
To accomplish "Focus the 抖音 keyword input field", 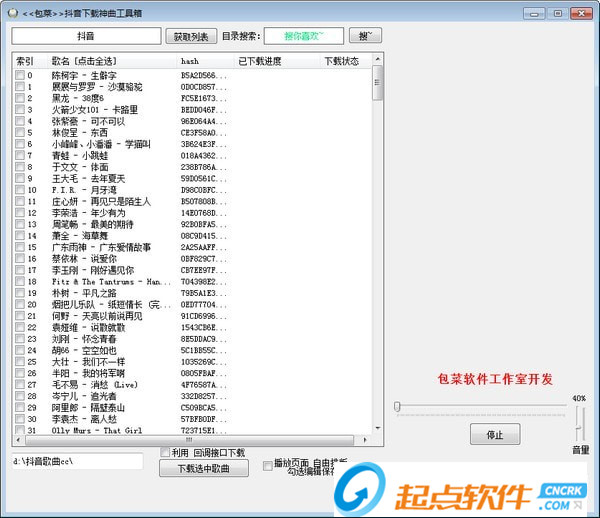I will [86, 36].
